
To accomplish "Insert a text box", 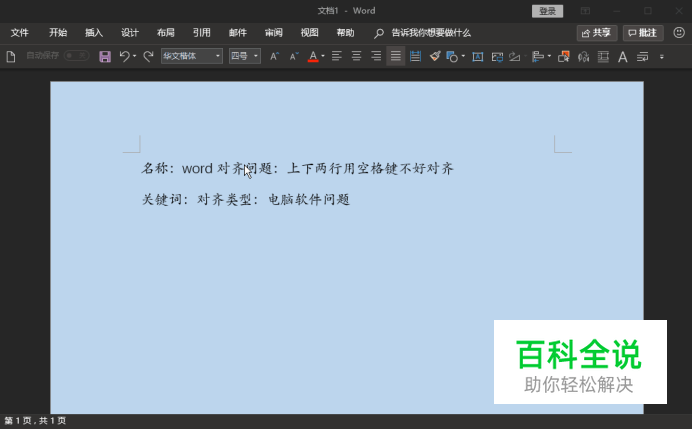I will pyautogui.click(x=478, y=56).
